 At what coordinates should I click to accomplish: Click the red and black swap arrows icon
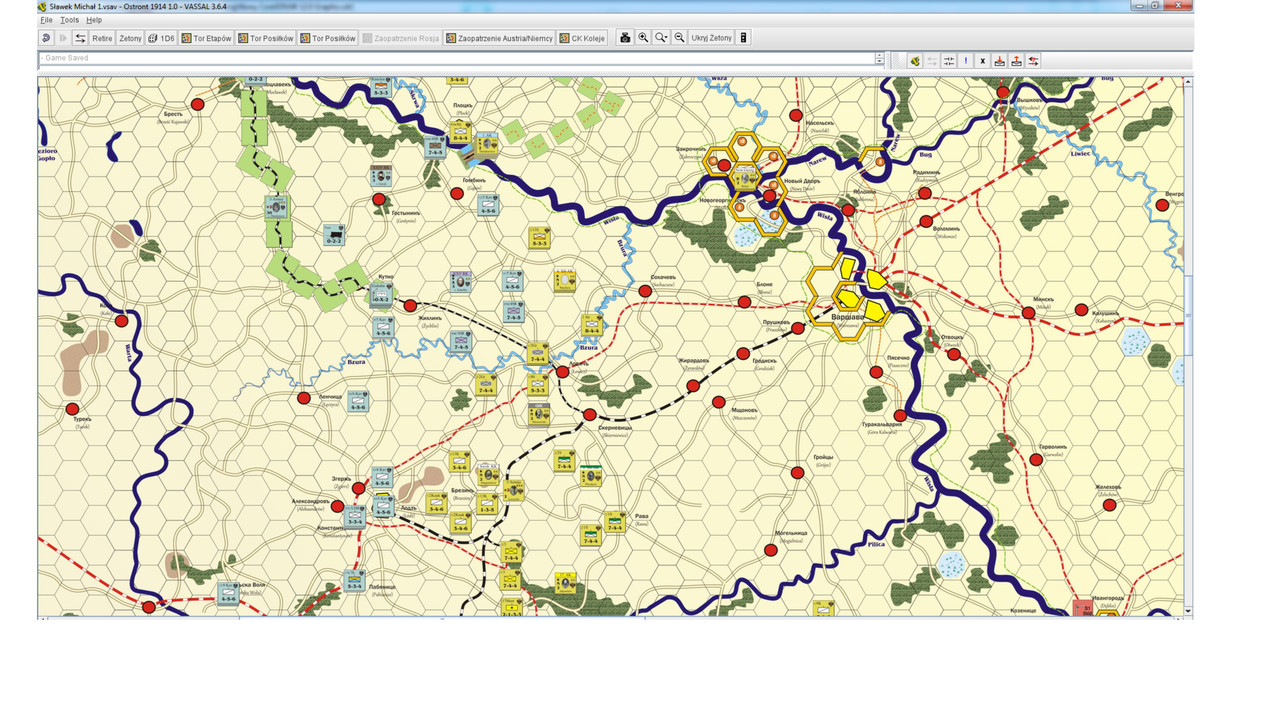1034,61
